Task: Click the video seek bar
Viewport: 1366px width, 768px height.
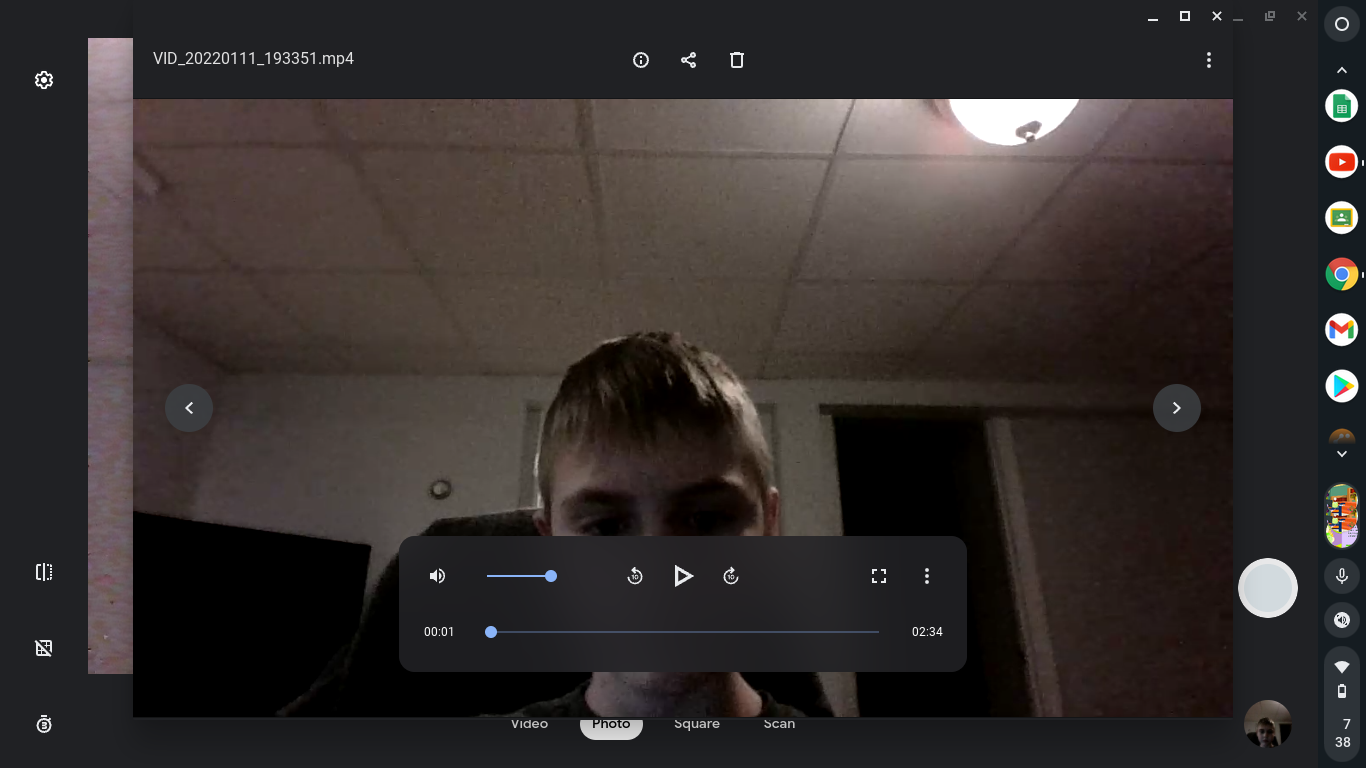Action: tap(685, 632)
